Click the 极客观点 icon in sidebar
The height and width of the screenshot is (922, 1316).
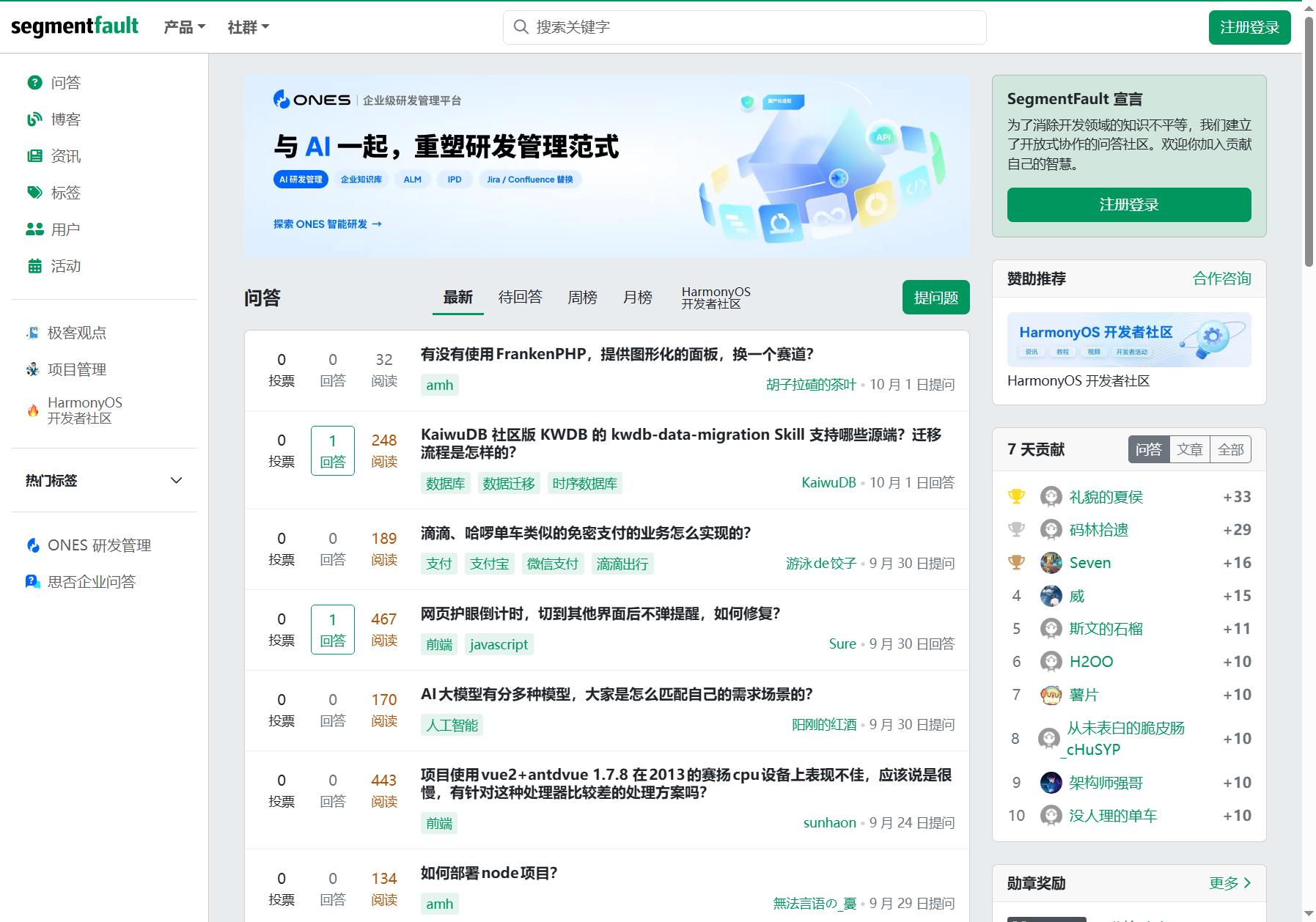pyautogui.click(x=32, y=333)
